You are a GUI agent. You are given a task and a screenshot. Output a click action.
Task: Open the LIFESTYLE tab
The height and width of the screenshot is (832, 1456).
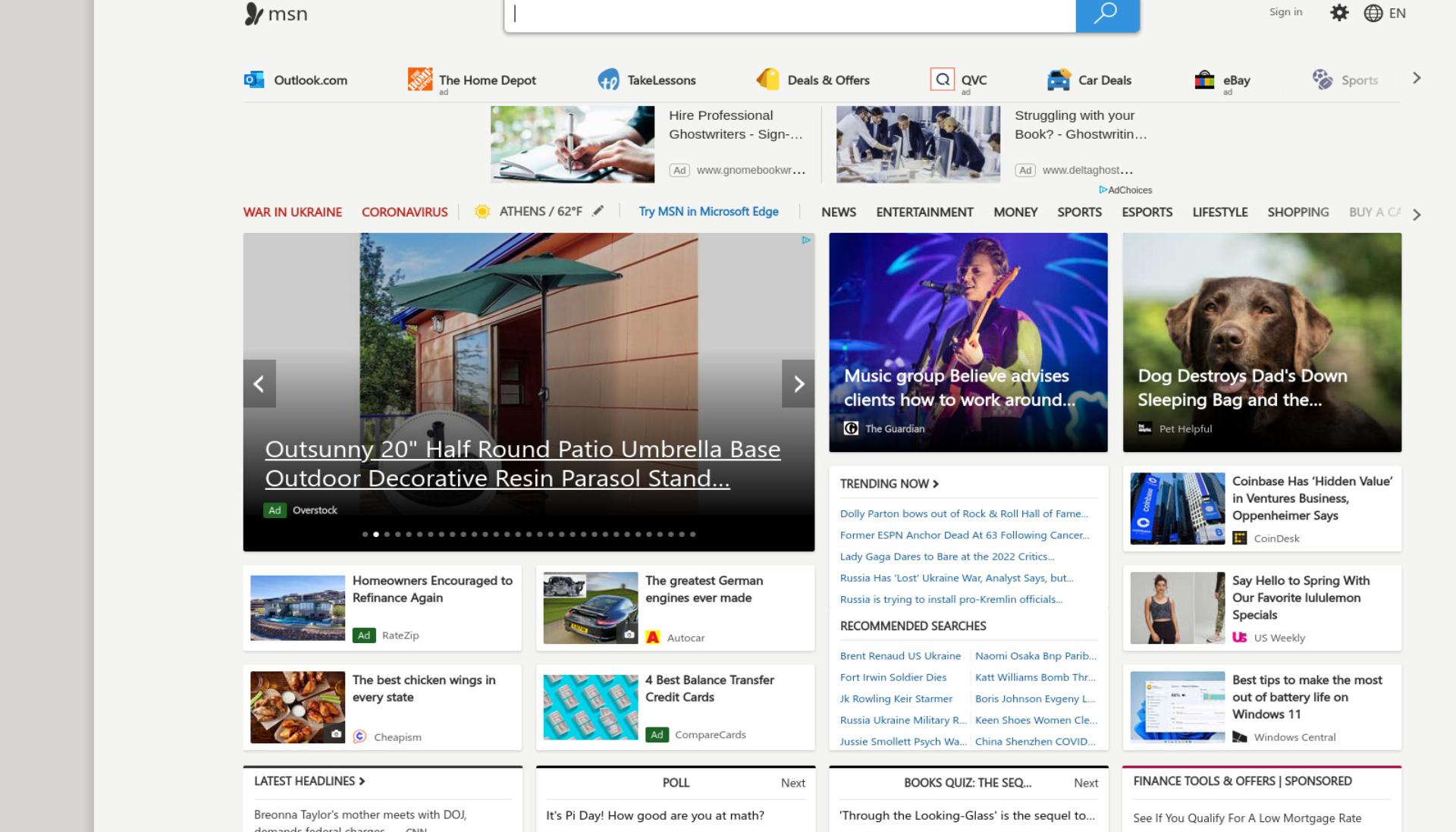pos(1219,212)
